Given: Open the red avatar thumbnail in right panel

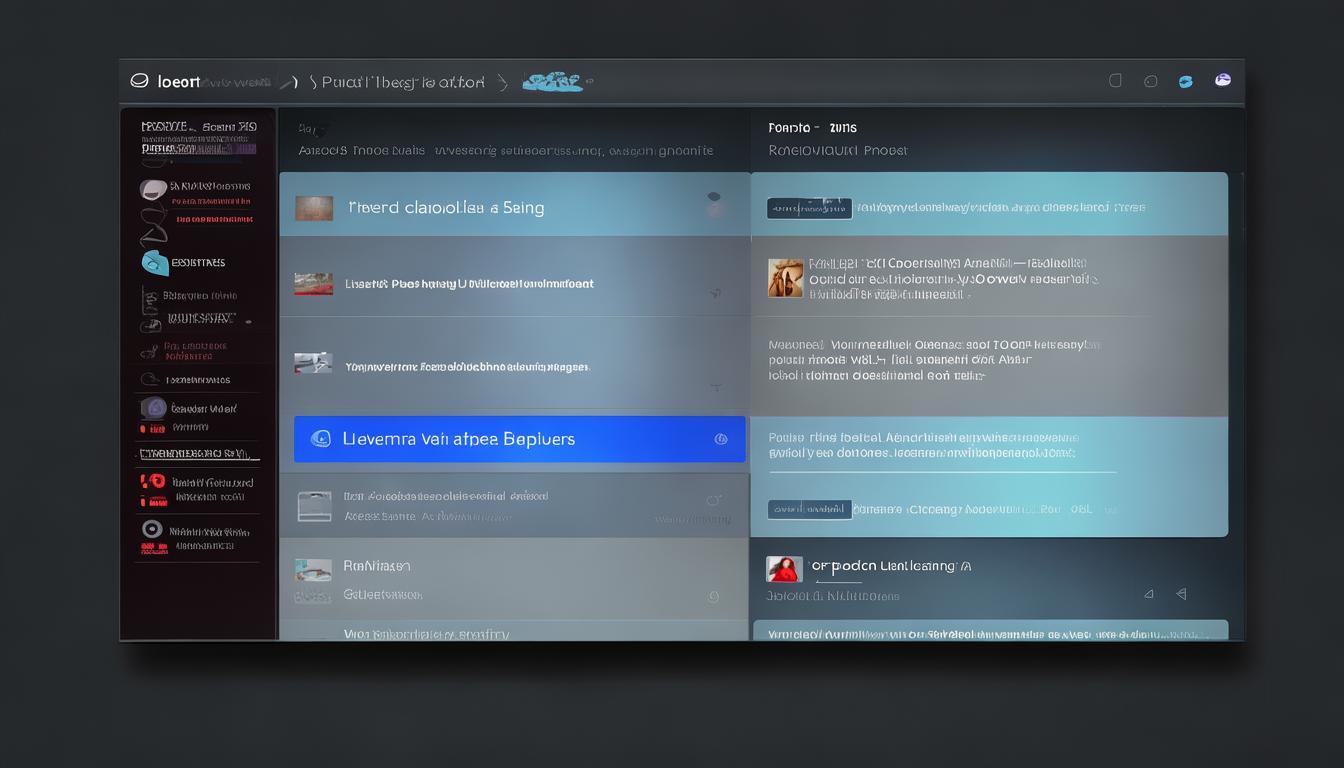Looking at the screenshot, I should 784,569.
